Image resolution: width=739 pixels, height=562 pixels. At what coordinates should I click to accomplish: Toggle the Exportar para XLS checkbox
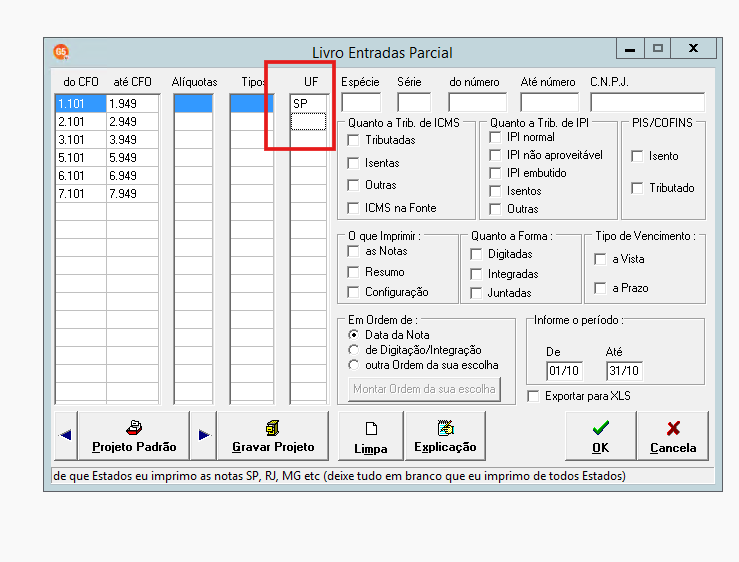coord(533,396)
